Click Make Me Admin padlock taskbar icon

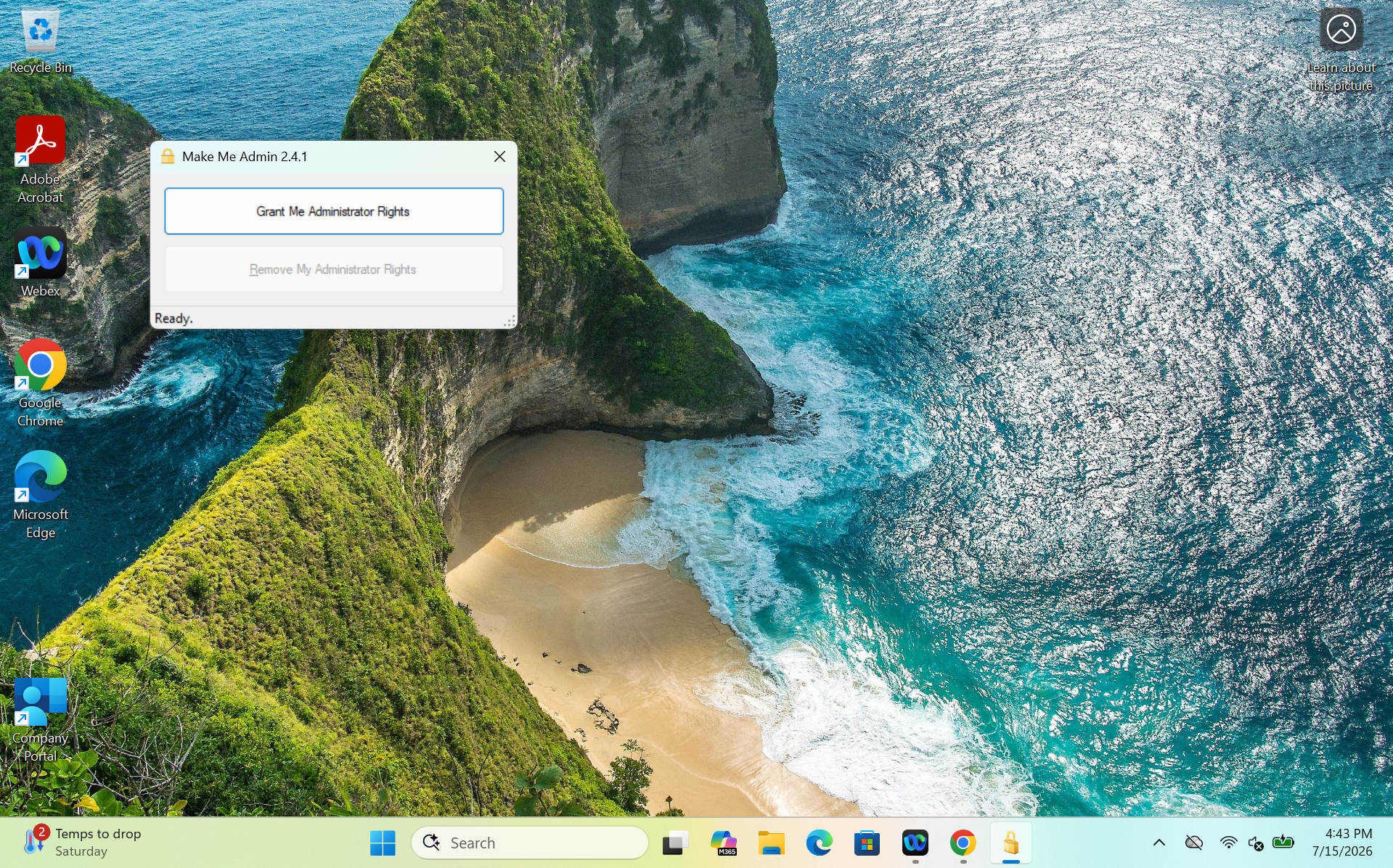click(x=1011, y=843)
